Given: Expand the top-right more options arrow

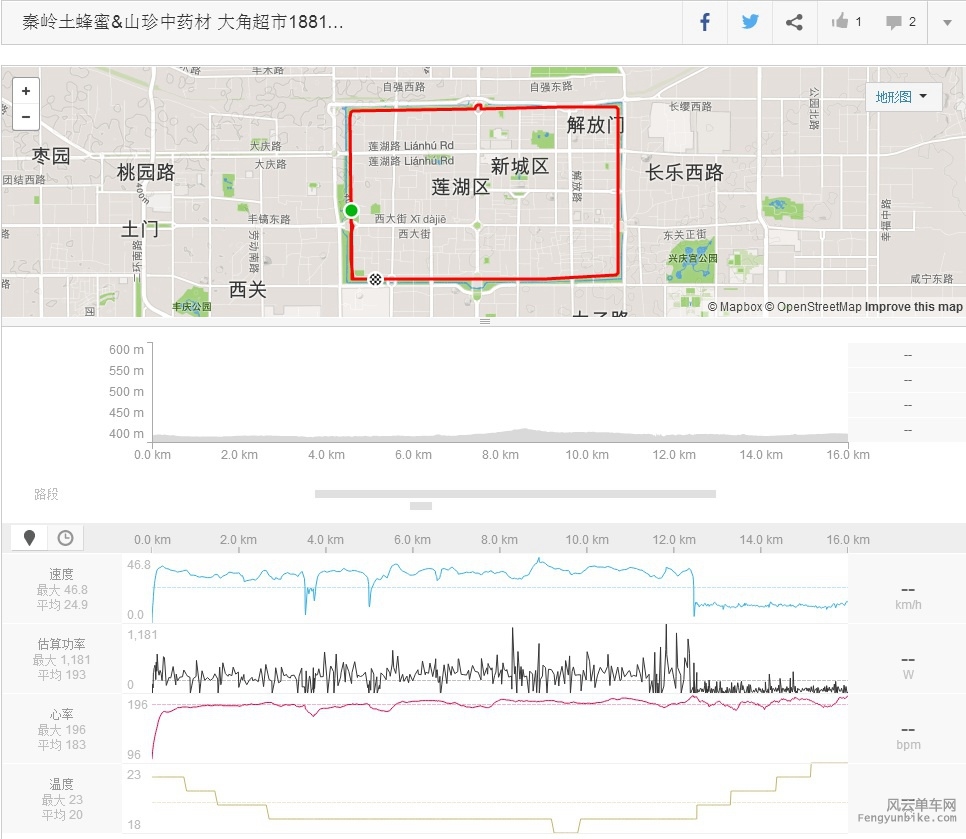Looking at the screenshot, I should point(946,22).
